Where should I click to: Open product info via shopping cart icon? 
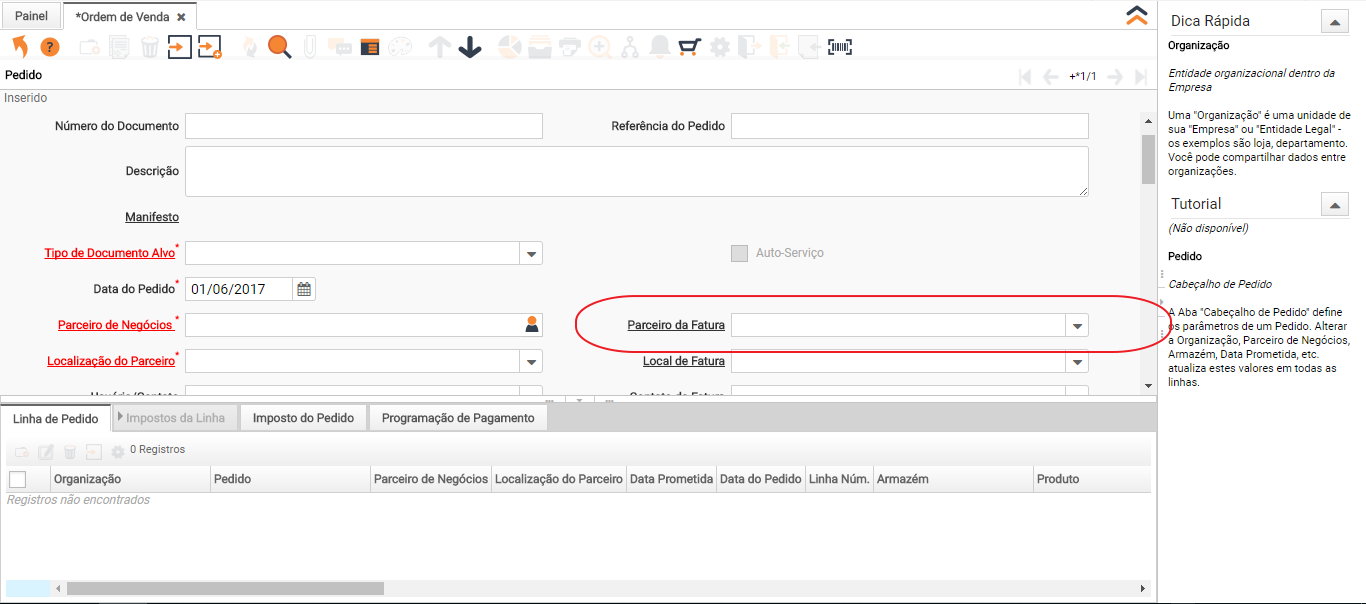689,47
